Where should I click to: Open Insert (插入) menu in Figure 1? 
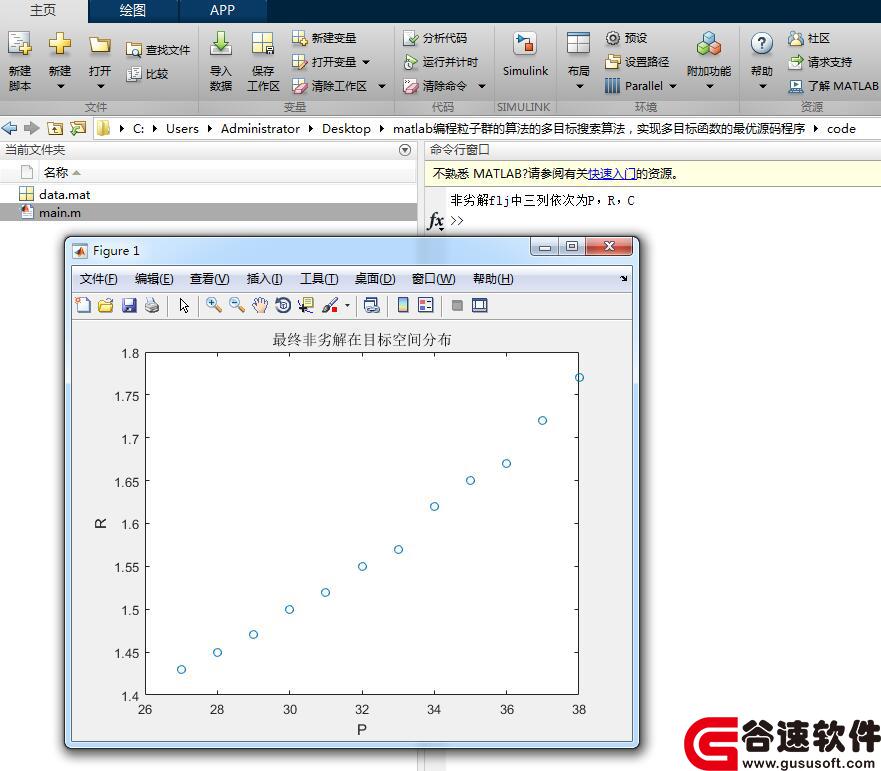[264, 279]
